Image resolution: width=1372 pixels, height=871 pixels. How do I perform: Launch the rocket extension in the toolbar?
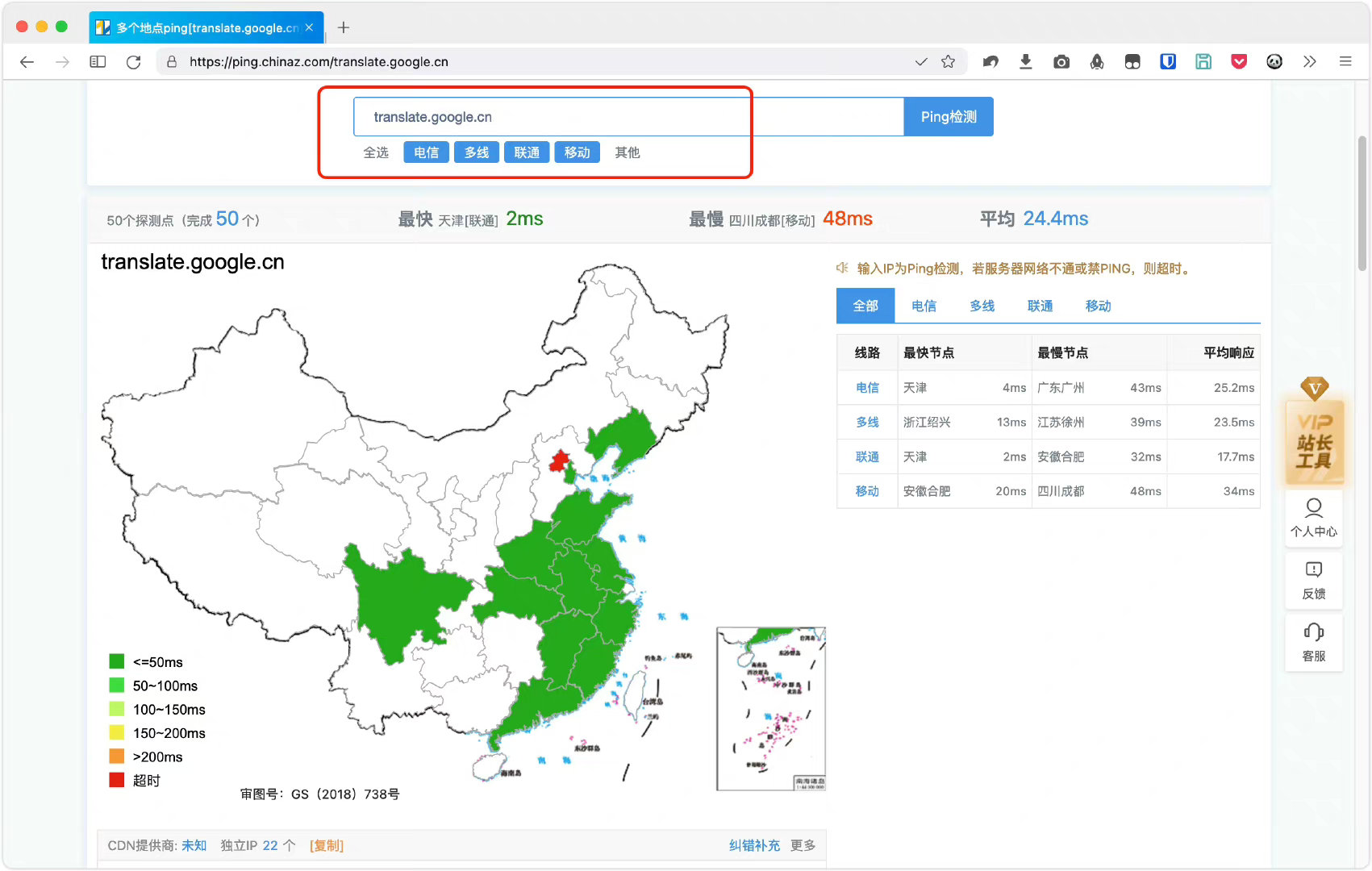click(1097, 61)
